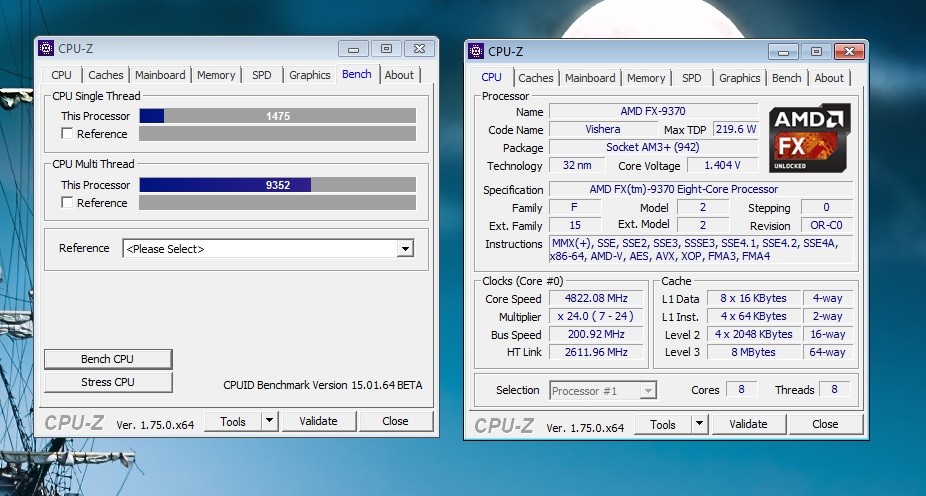Switch to the Bench tab in the right window
The height and width of the screenshot is (496, 926).
point(787,78)
